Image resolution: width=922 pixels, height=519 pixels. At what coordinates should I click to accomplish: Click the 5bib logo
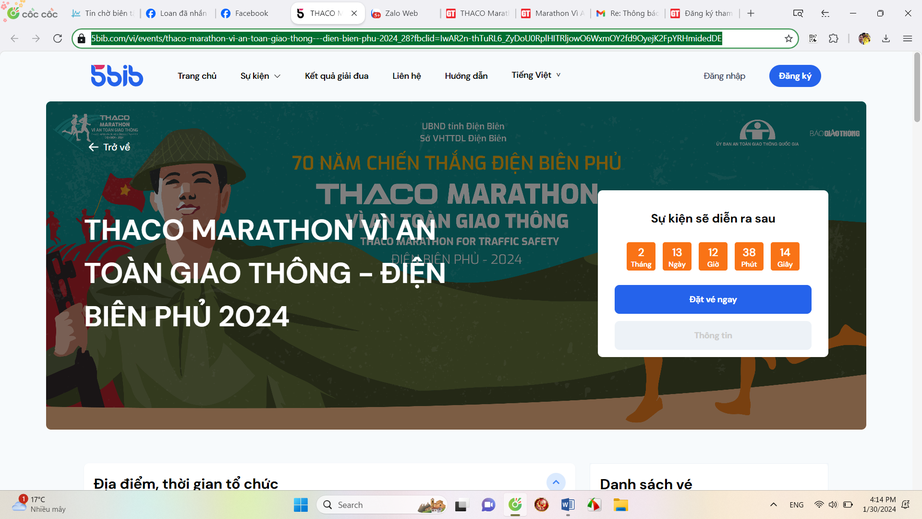(116, 75)
